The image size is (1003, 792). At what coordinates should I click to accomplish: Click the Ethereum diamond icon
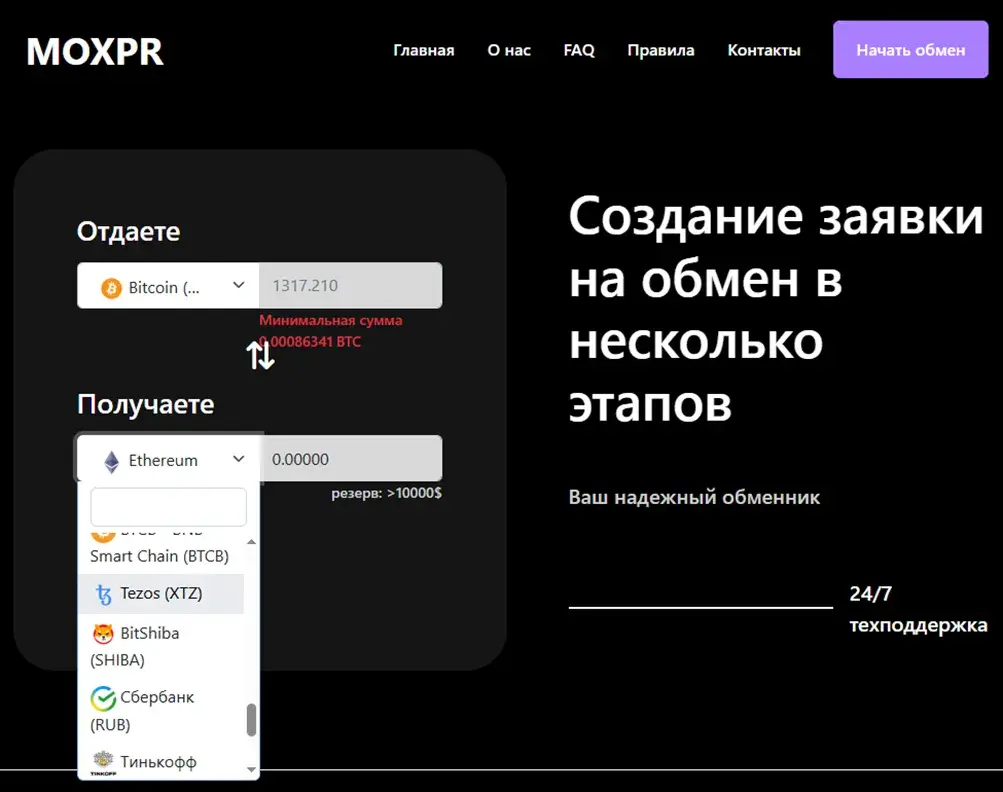pyautogui.click(x=111, y=461)
